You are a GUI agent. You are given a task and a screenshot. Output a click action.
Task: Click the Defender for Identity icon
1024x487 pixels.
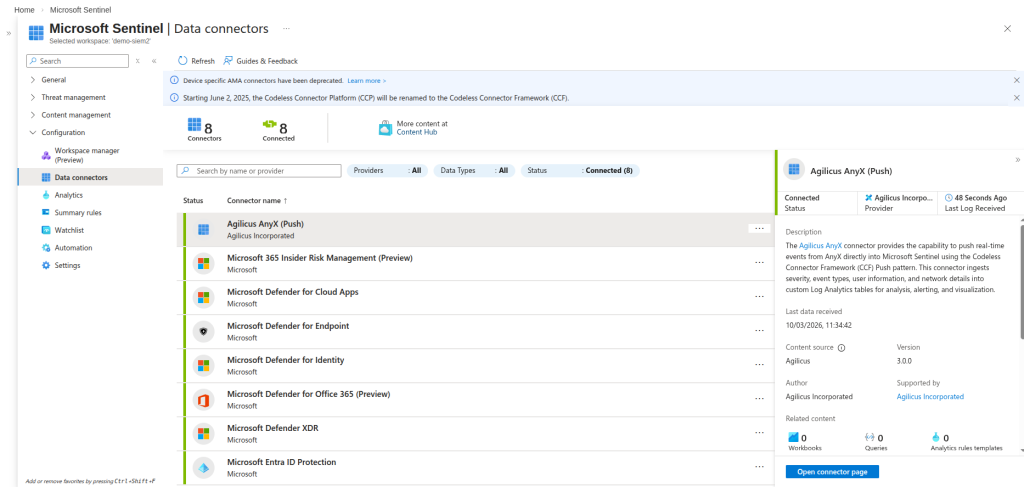pyautogui.click(x=204, y=366)
